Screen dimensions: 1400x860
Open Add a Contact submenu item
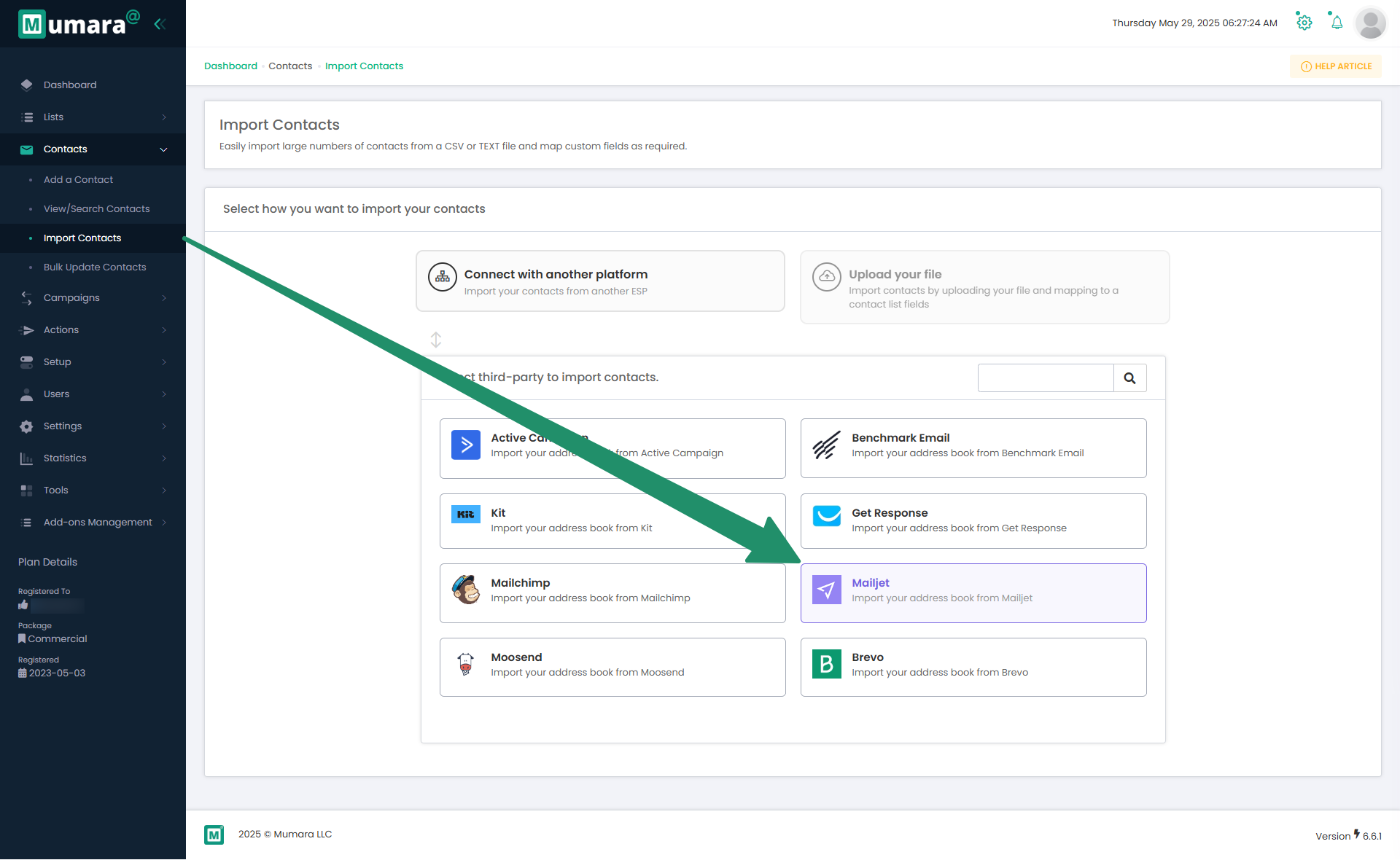coord(78,179)
